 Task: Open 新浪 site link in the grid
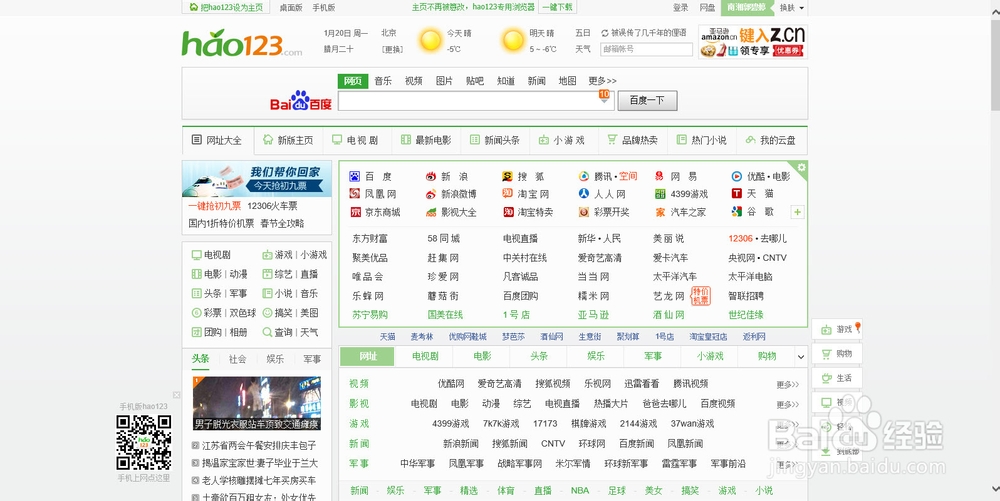(447, 177)
